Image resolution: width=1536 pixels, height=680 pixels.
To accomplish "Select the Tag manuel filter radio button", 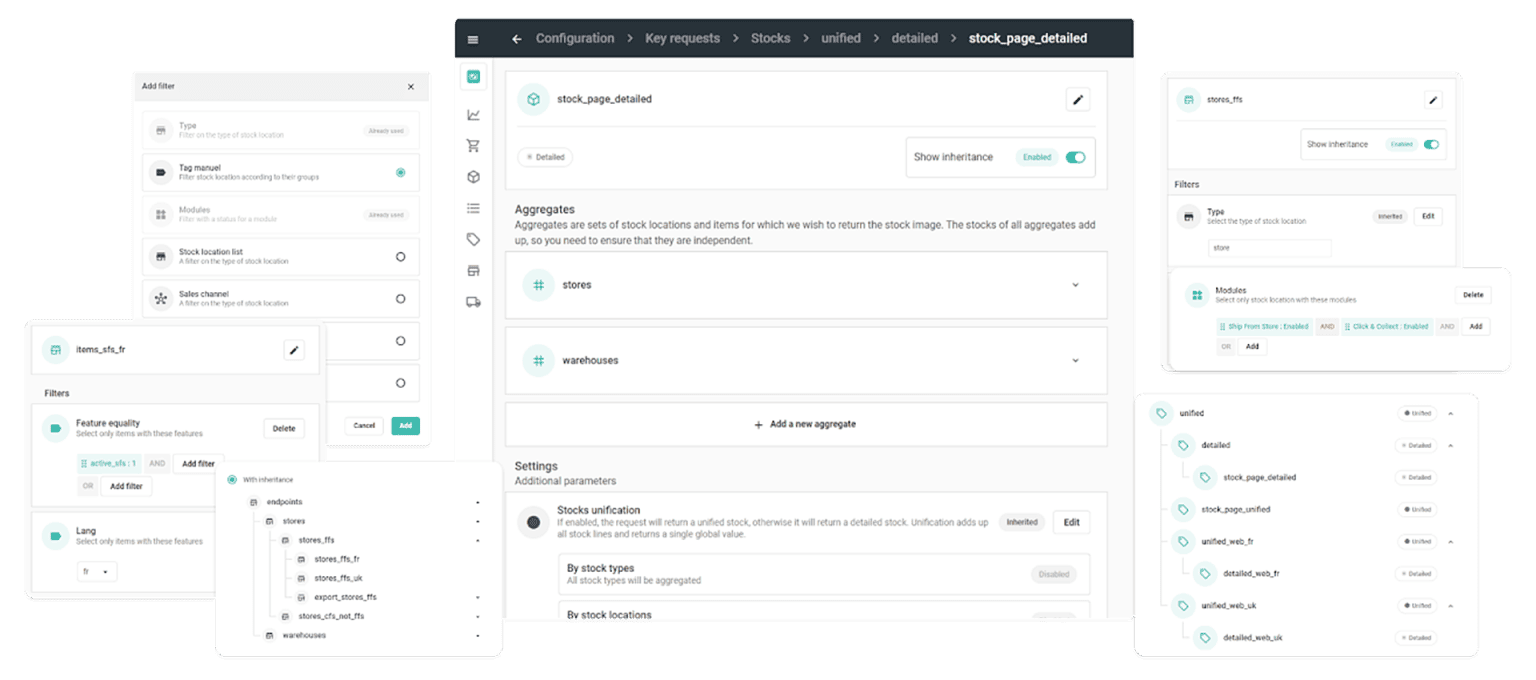I will coord(400,172).
